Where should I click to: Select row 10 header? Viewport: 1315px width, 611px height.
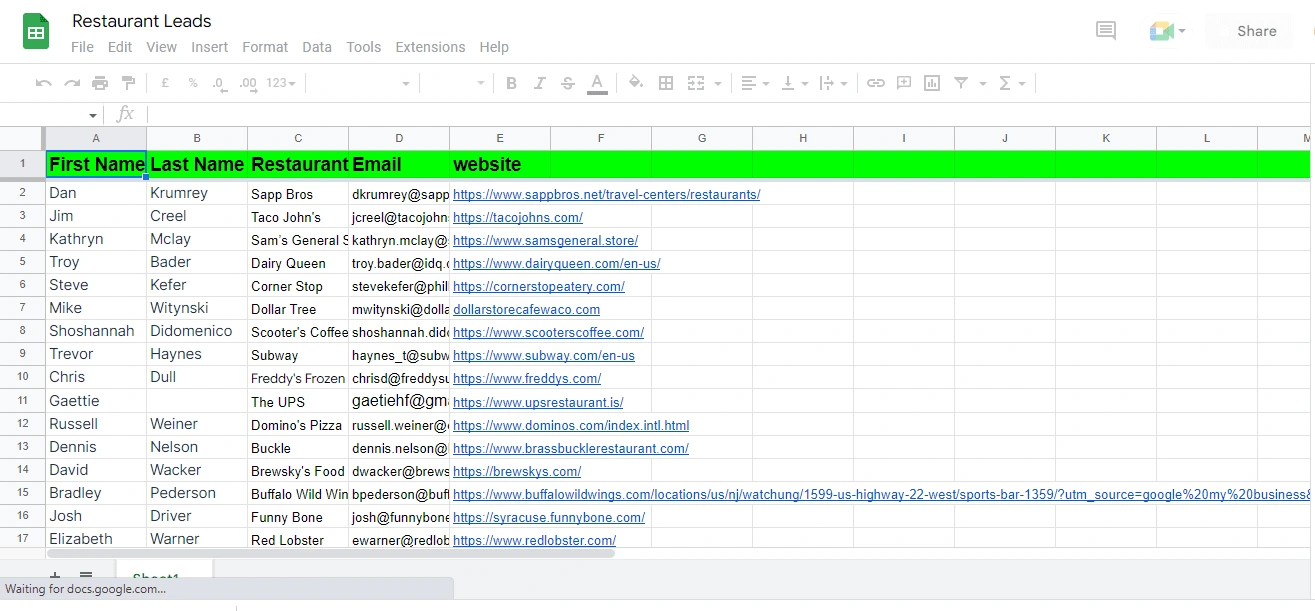tap(22, 377)
